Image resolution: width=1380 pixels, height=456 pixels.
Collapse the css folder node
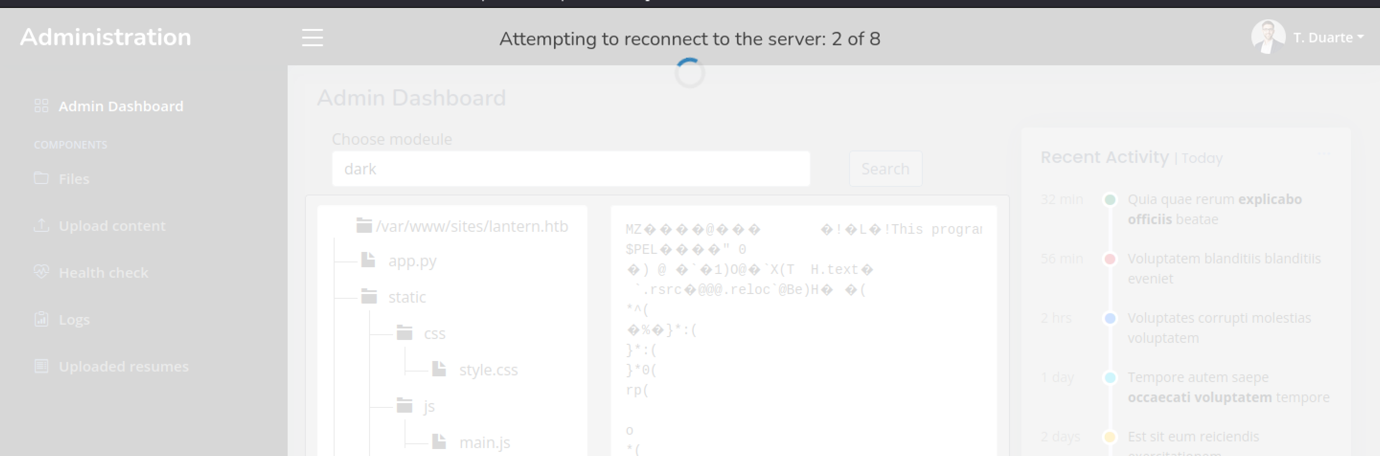(x=405, y=333)
